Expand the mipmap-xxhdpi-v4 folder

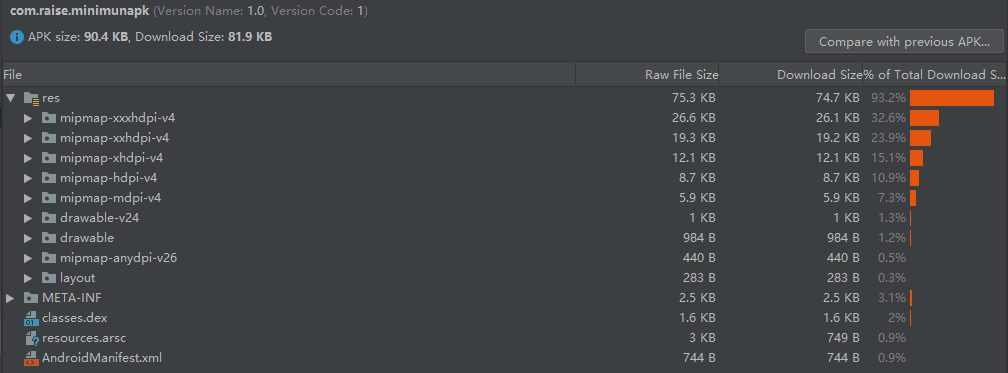pos(28,138)
